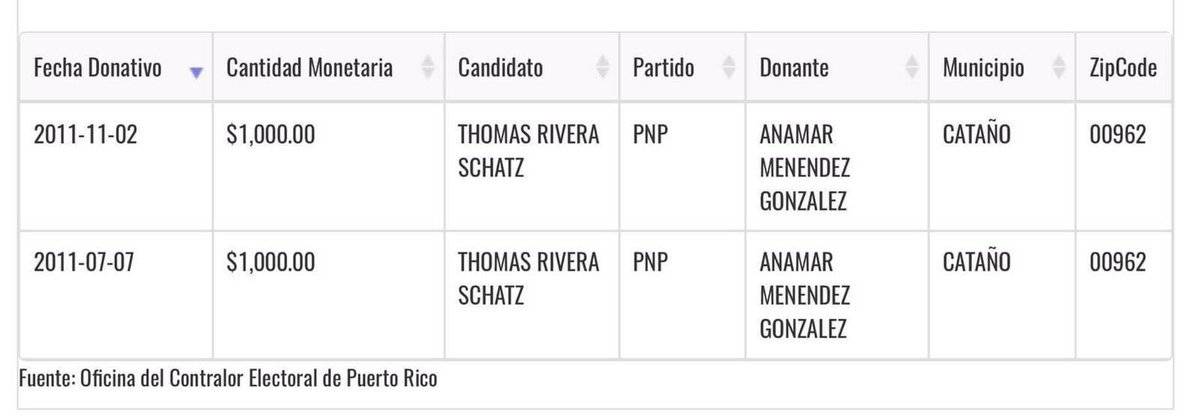1200x417 pixels.
Task: Click first row $1,000.00 amount
Action: point(271,135)
